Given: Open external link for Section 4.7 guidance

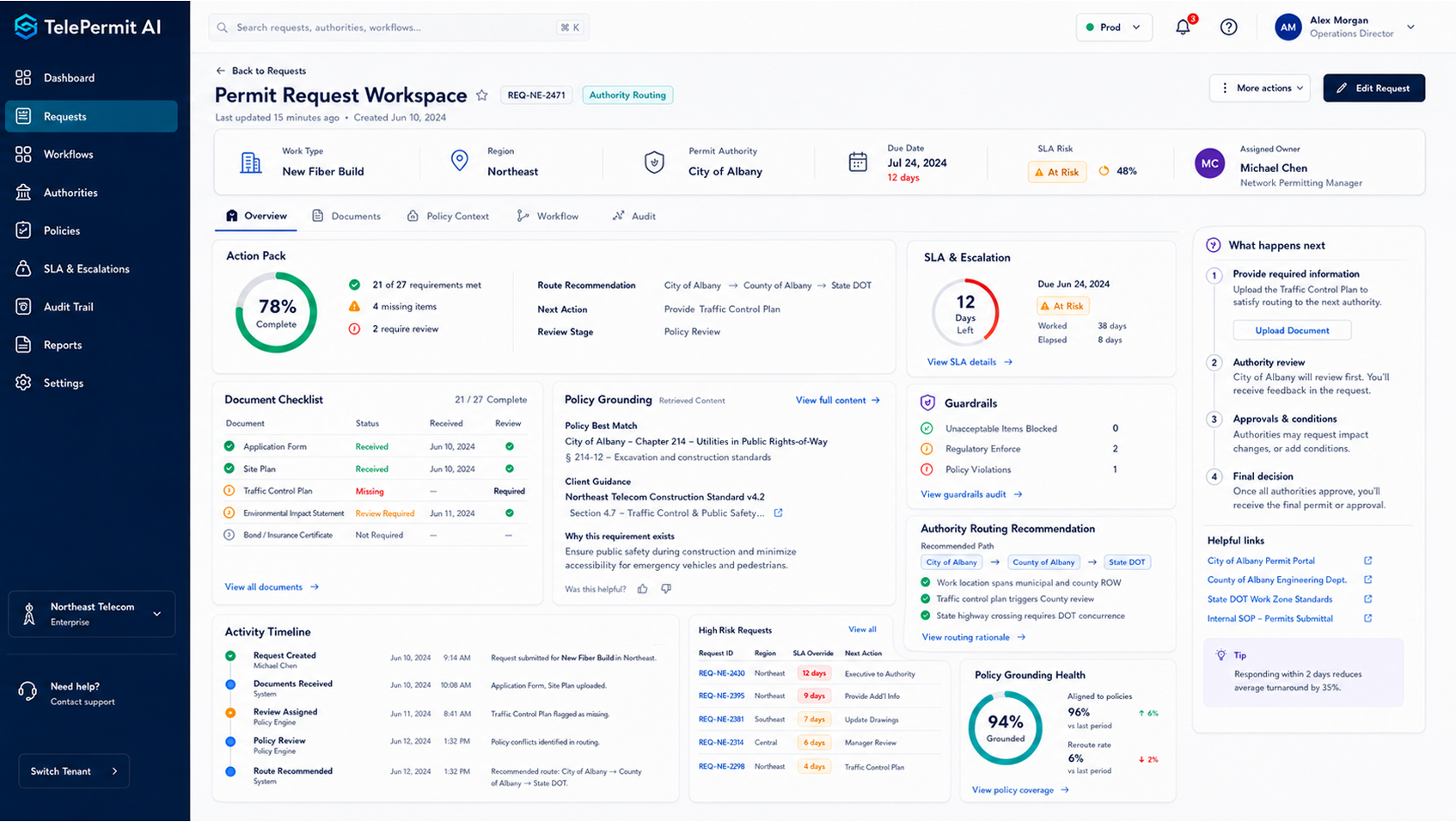Looking at the screenshot, I should coord(778,512).
